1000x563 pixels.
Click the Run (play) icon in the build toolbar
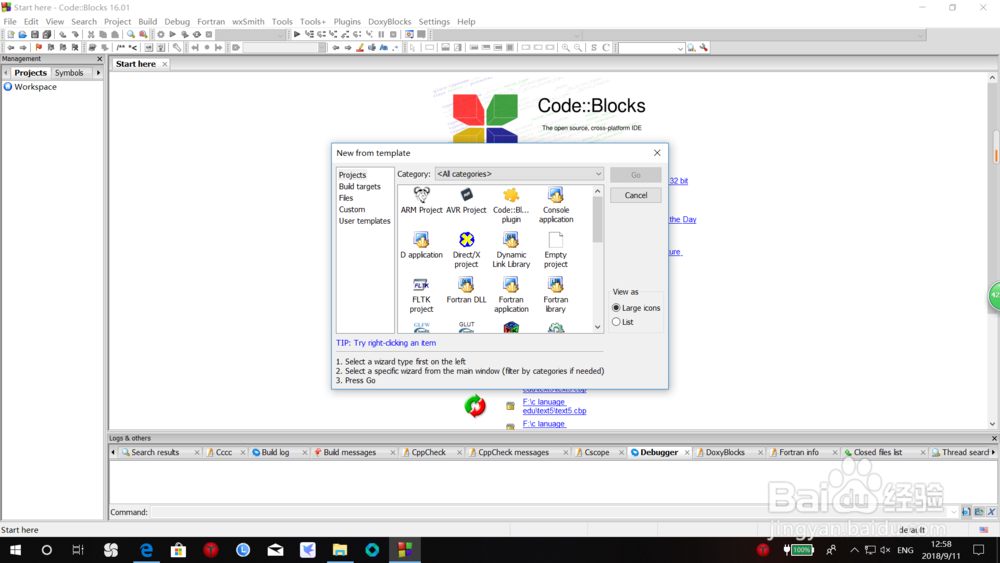(173, 34)
